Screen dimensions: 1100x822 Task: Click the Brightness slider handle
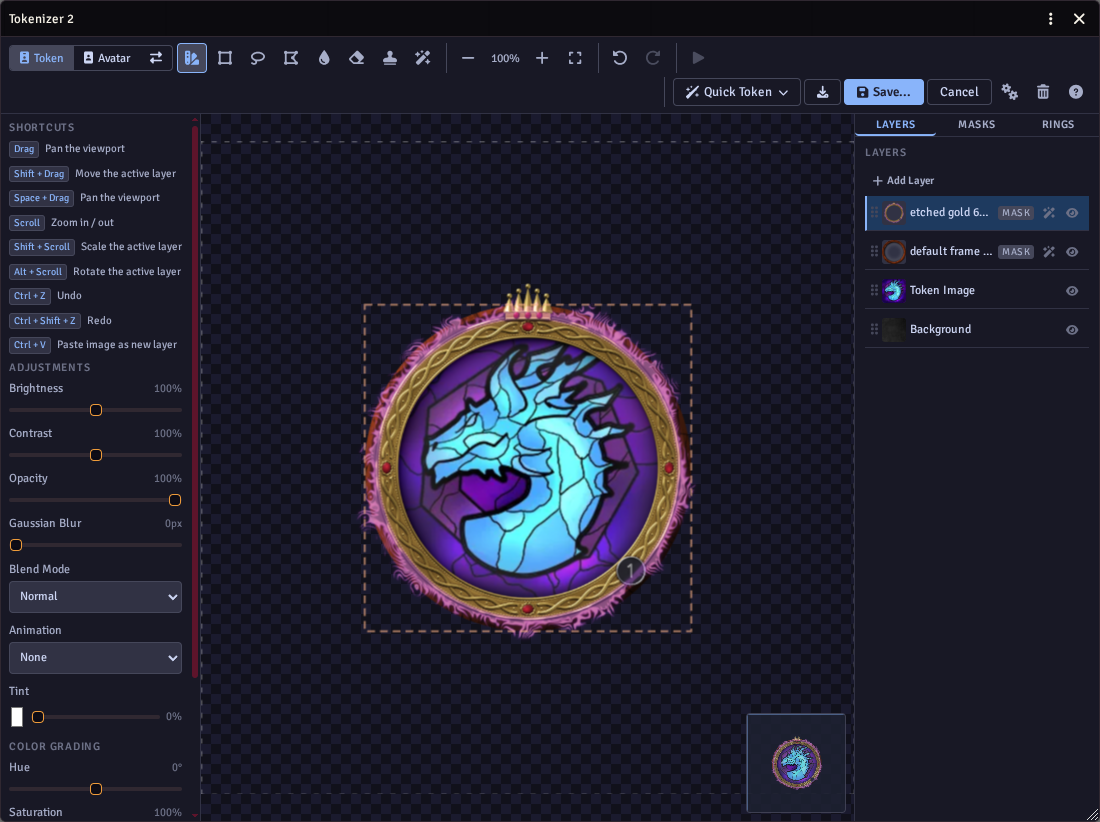(x=96, y=410)
